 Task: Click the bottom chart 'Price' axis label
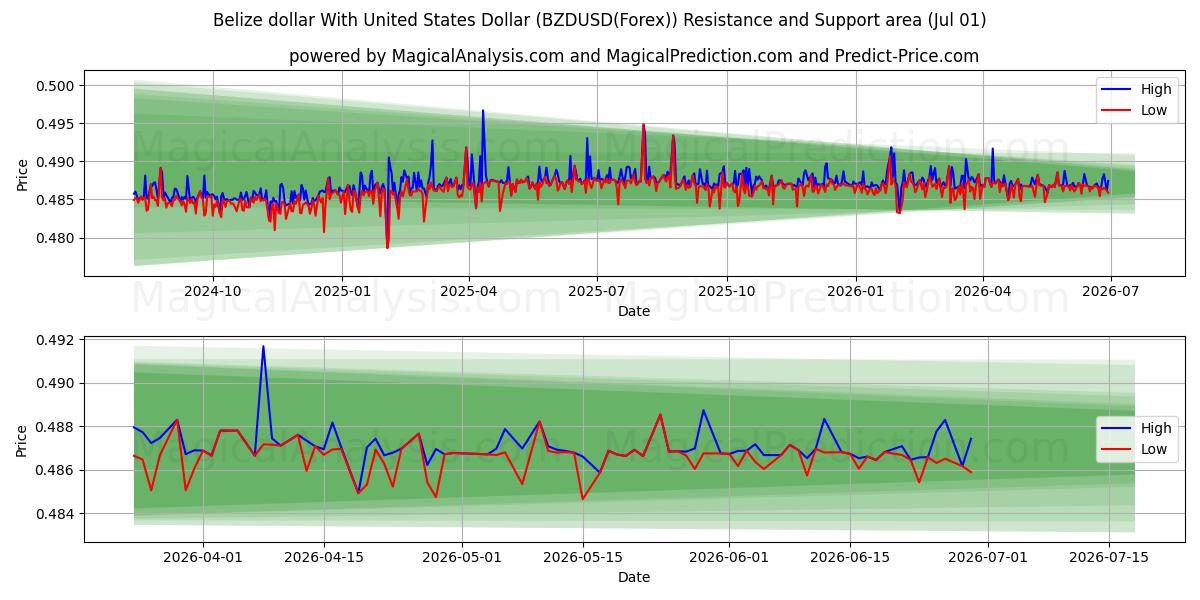pyautogui.click(x=23, y=439)
